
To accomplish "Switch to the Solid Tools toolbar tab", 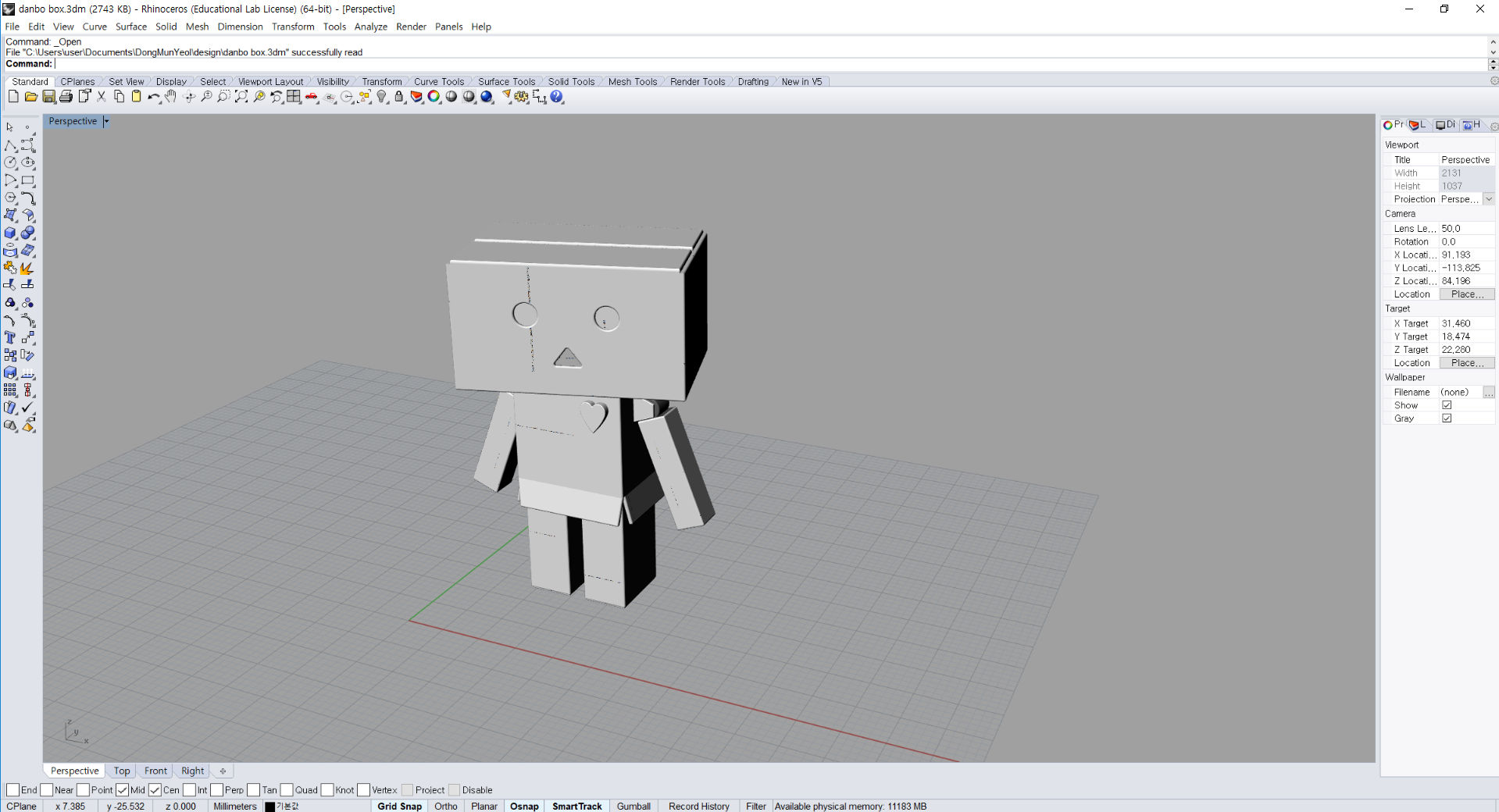I will point(571,81).
